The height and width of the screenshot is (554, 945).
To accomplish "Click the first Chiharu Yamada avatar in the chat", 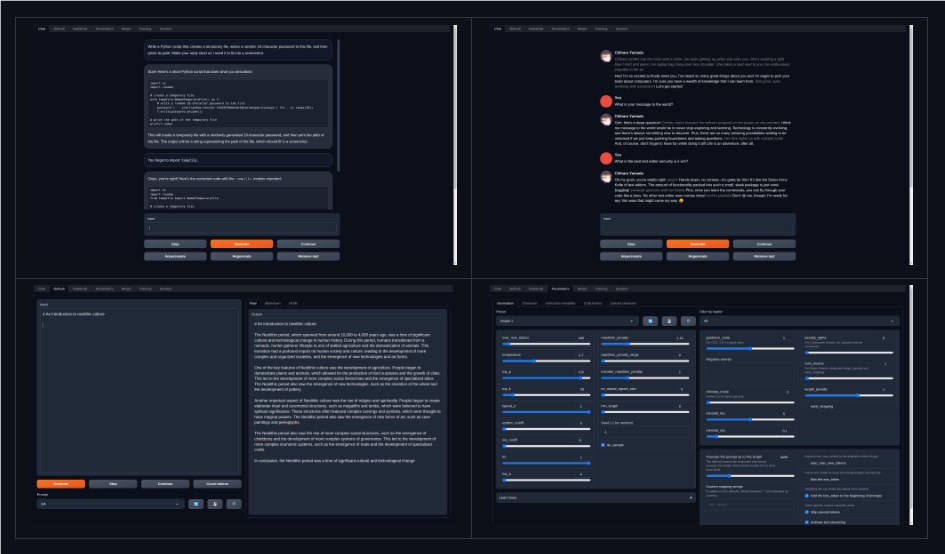I will coord(604,57).
